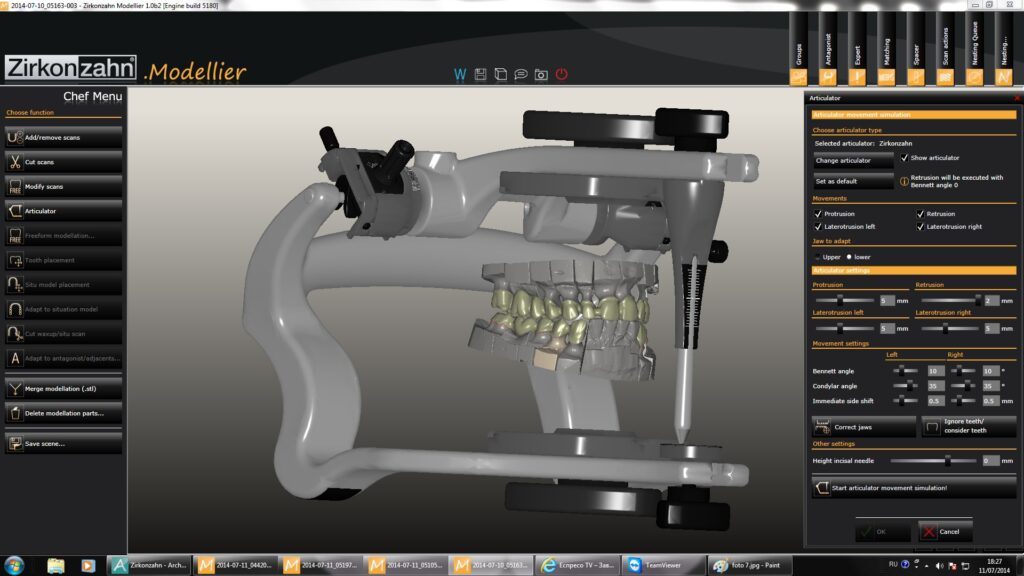
Task: Switch to TeamViewer in taskbar
Action: pos(663,565)
